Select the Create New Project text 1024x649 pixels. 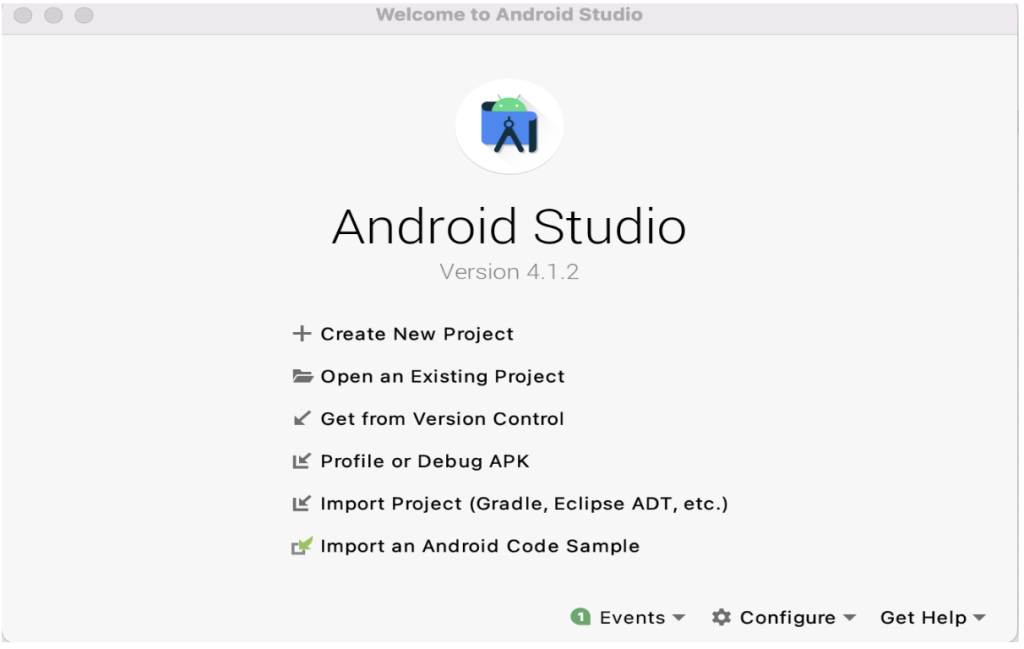click(417, 334)
